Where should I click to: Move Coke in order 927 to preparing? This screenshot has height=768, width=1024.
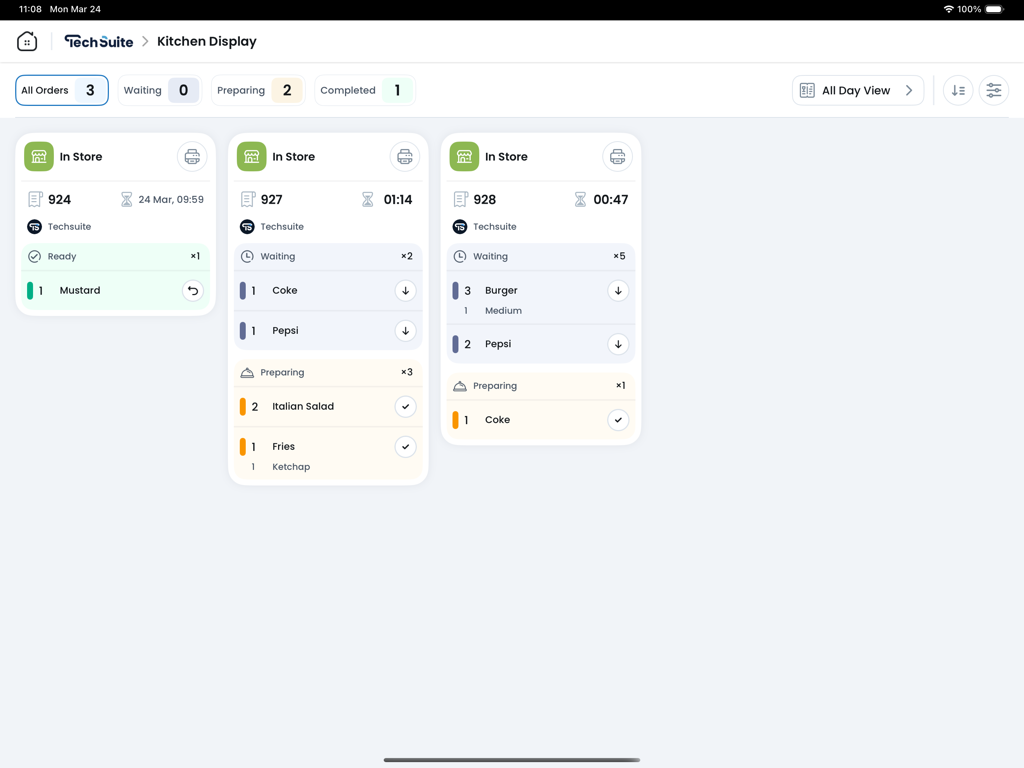[405, 291]
